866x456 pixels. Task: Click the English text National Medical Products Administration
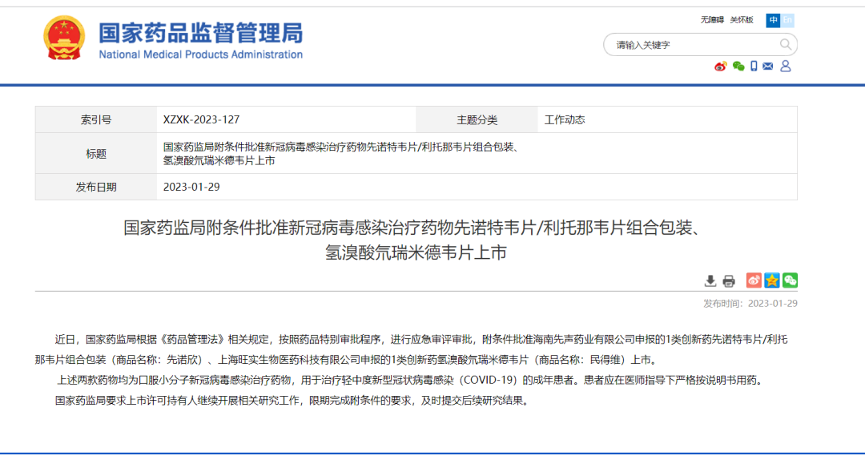click(x=201, y=55)
